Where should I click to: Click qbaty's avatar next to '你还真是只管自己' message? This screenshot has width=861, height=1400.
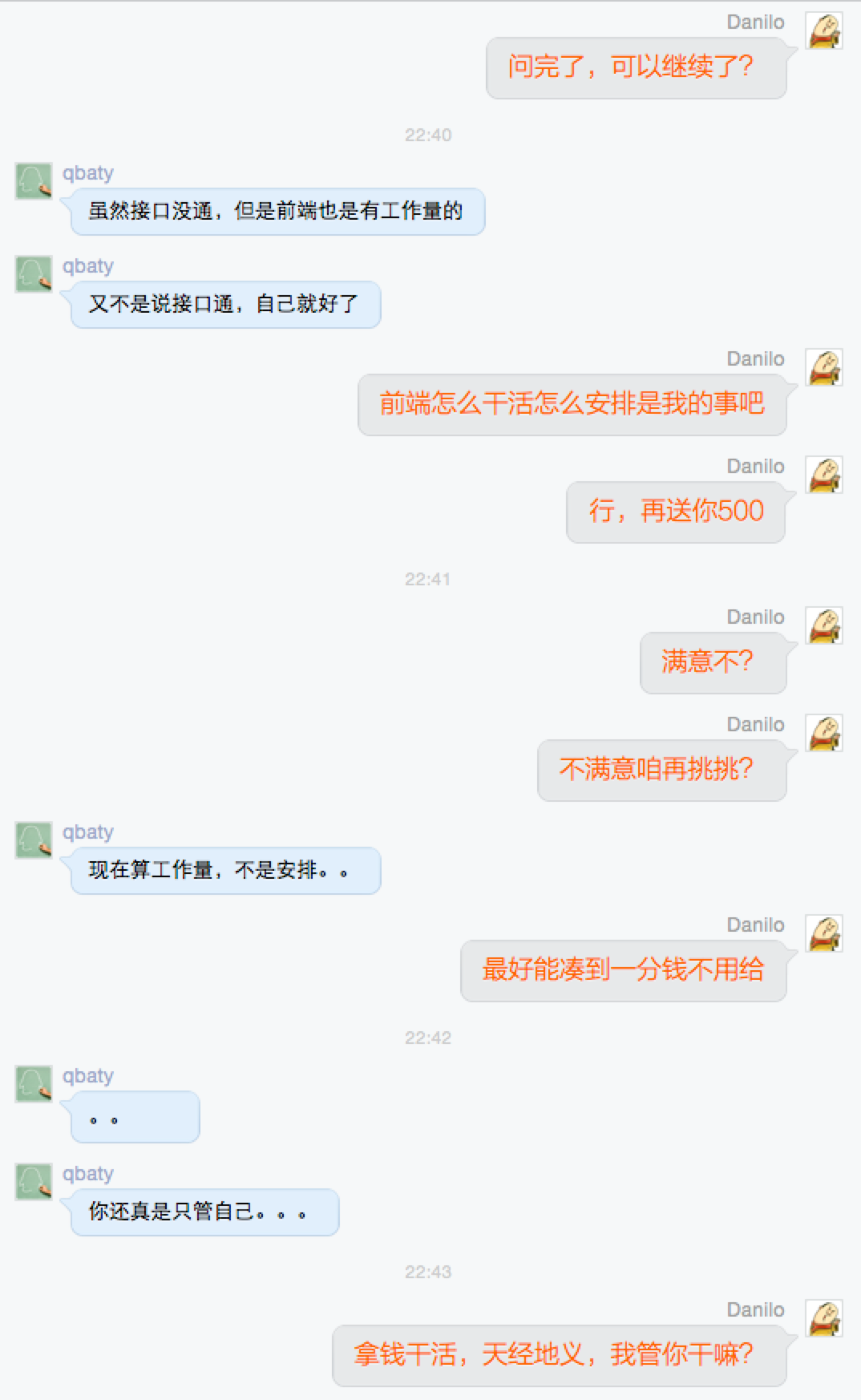[34, 1182]
